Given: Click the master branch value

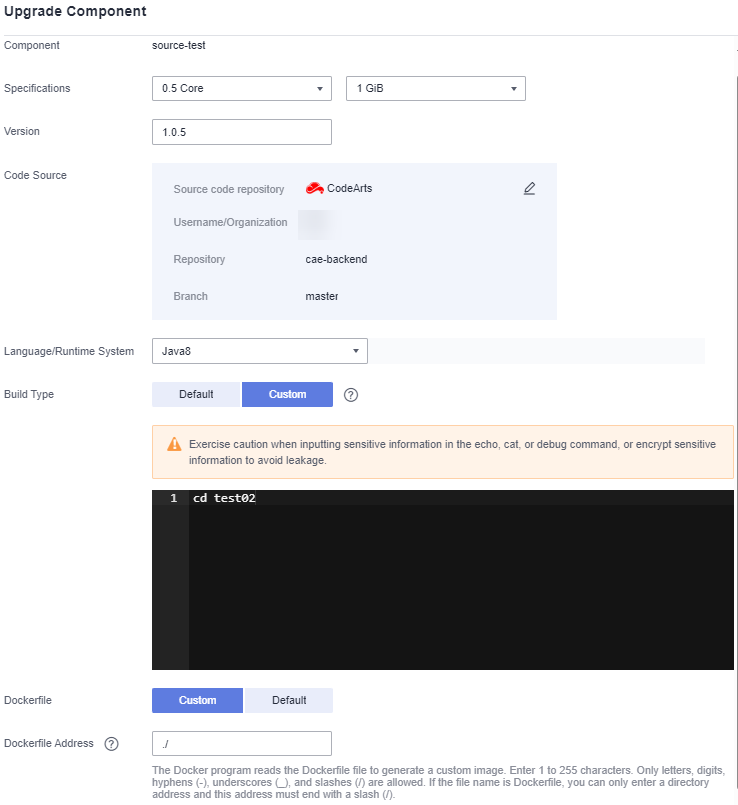Looking at the screenshot, I should click(322, 296).
